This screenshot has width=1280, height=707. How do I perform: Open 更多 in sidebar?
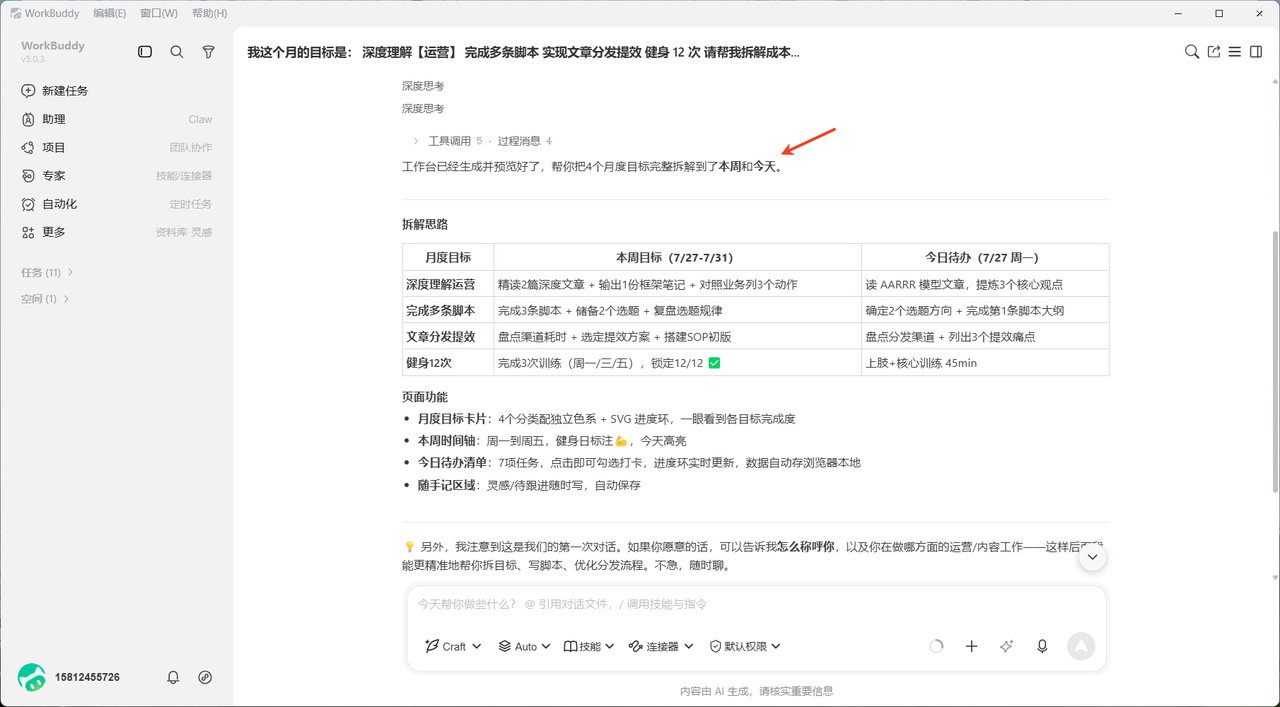pyautogui.click(x=117, y=232)
